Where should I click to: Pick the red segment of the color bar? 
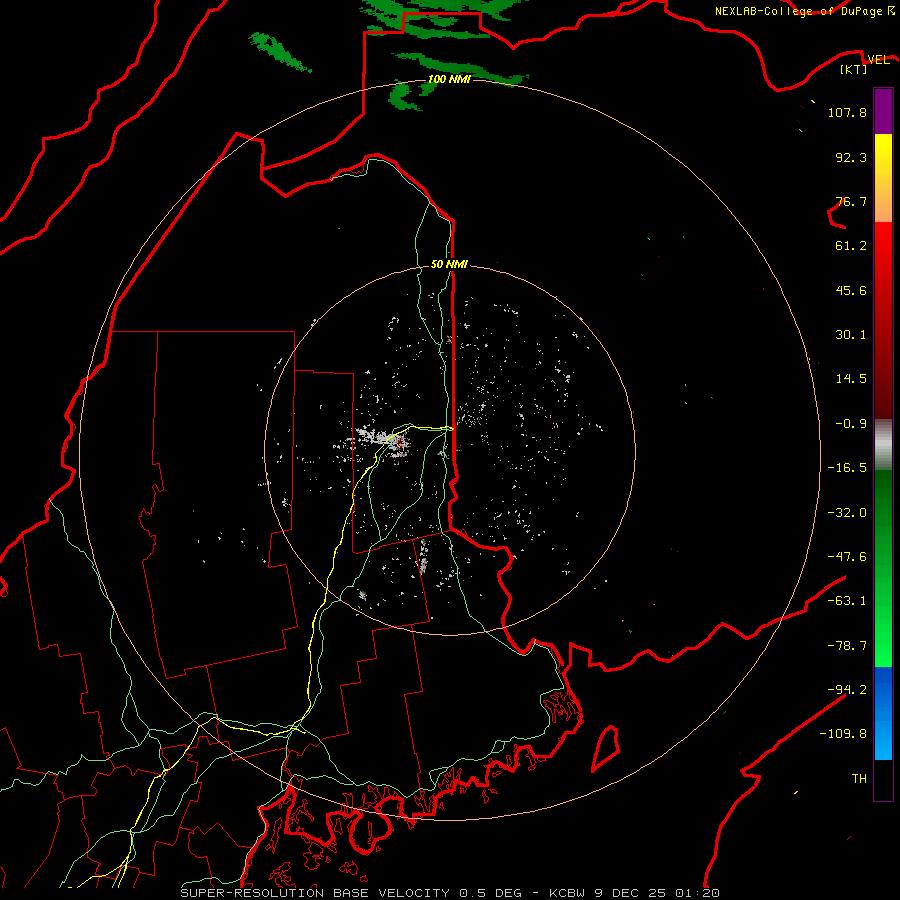click(883, 320)
